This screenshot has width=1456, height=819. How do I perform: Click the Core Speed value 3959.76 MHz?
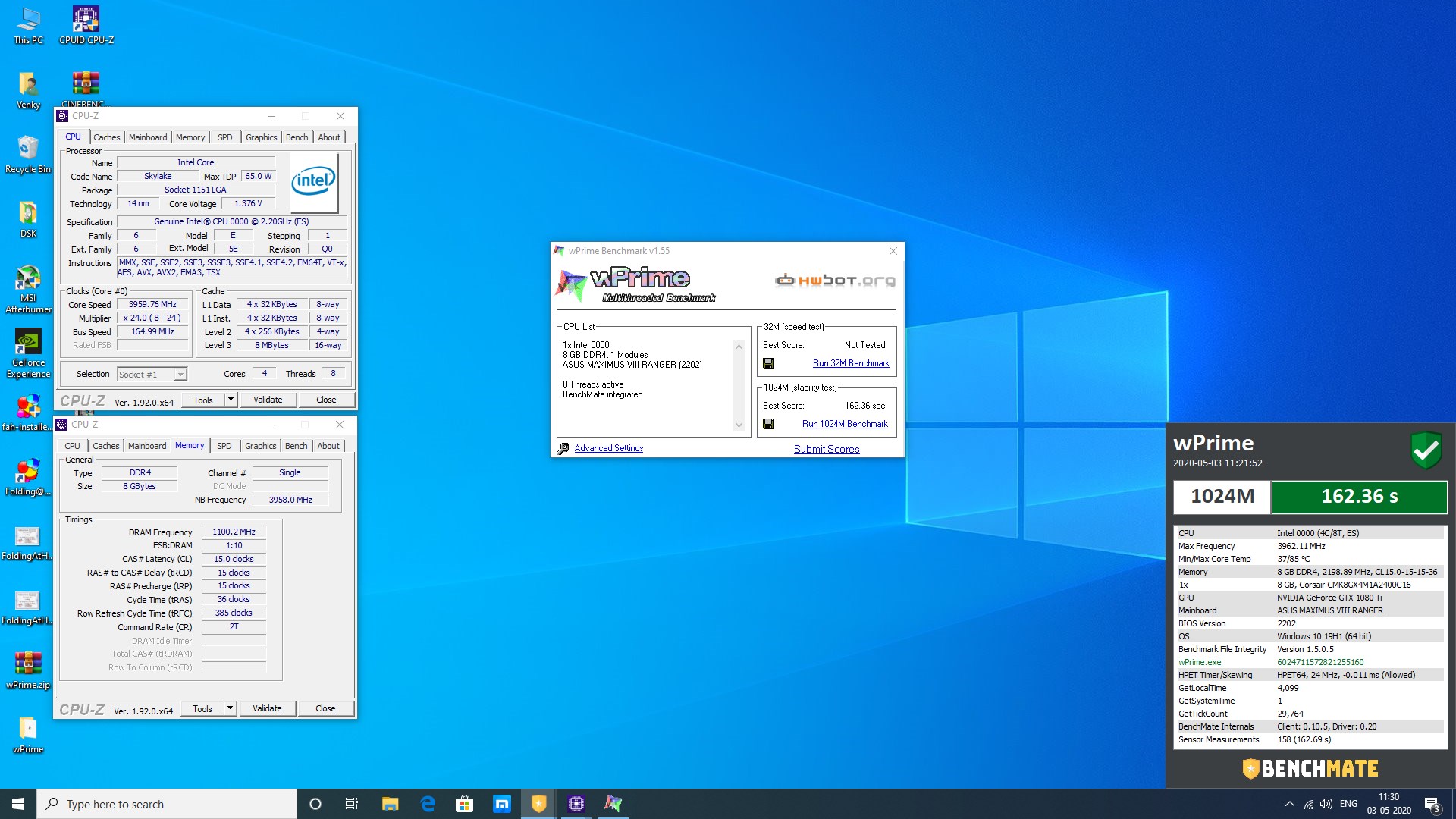152,304
